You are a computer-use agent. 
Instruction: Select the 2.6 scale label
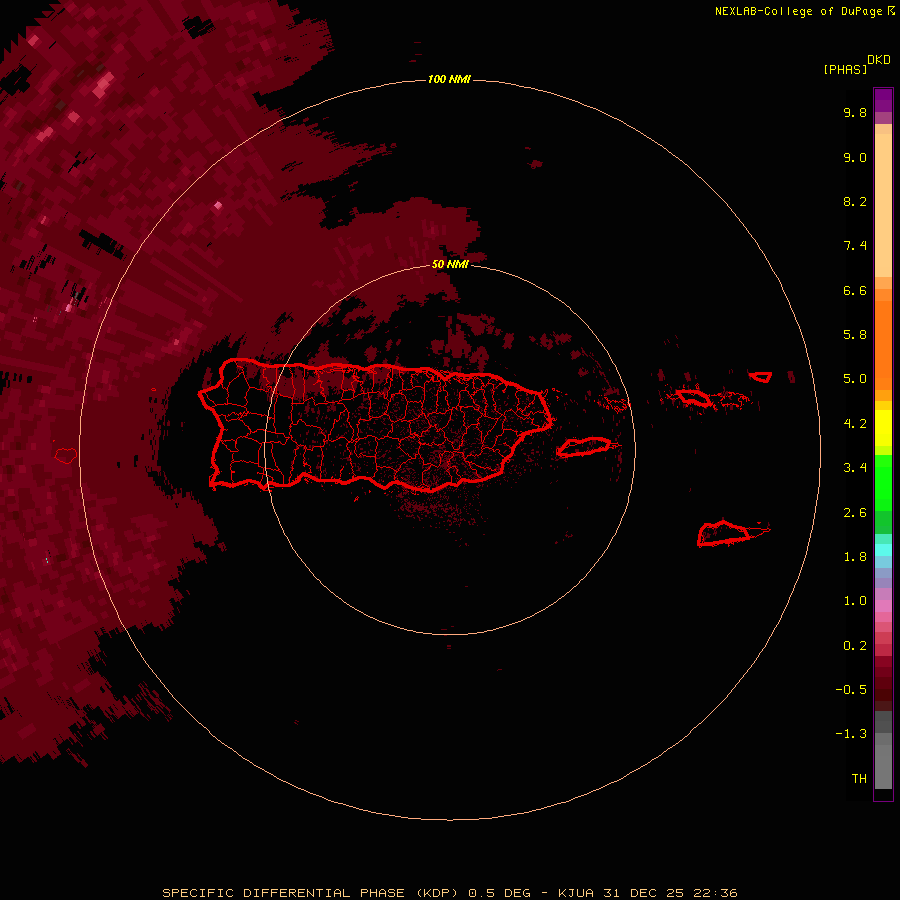pyautogui.click(x=855, y=513)
